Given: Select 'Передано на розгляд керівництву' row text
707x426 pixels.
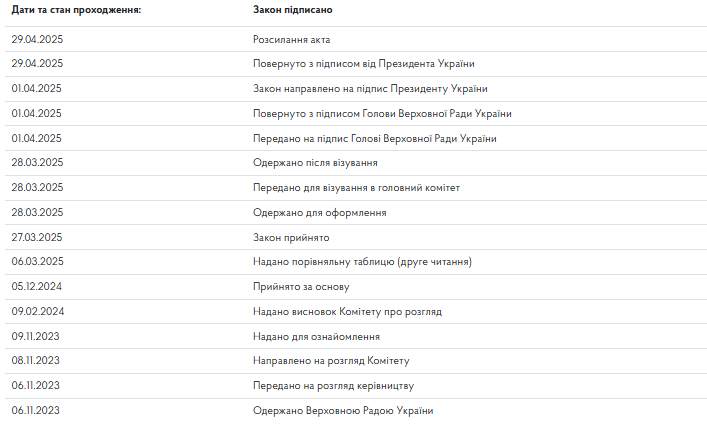Looking at the screenshot, I should tap(334, 386).
